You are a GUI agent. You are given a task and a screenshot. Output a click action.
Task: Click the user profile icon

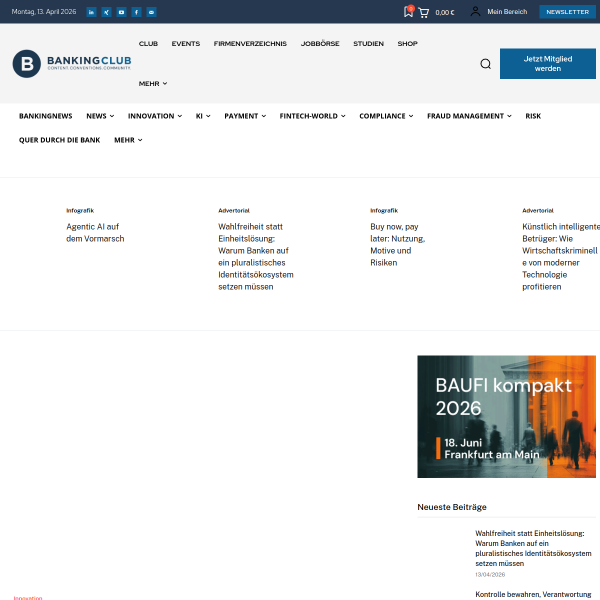tap(475, 11)
